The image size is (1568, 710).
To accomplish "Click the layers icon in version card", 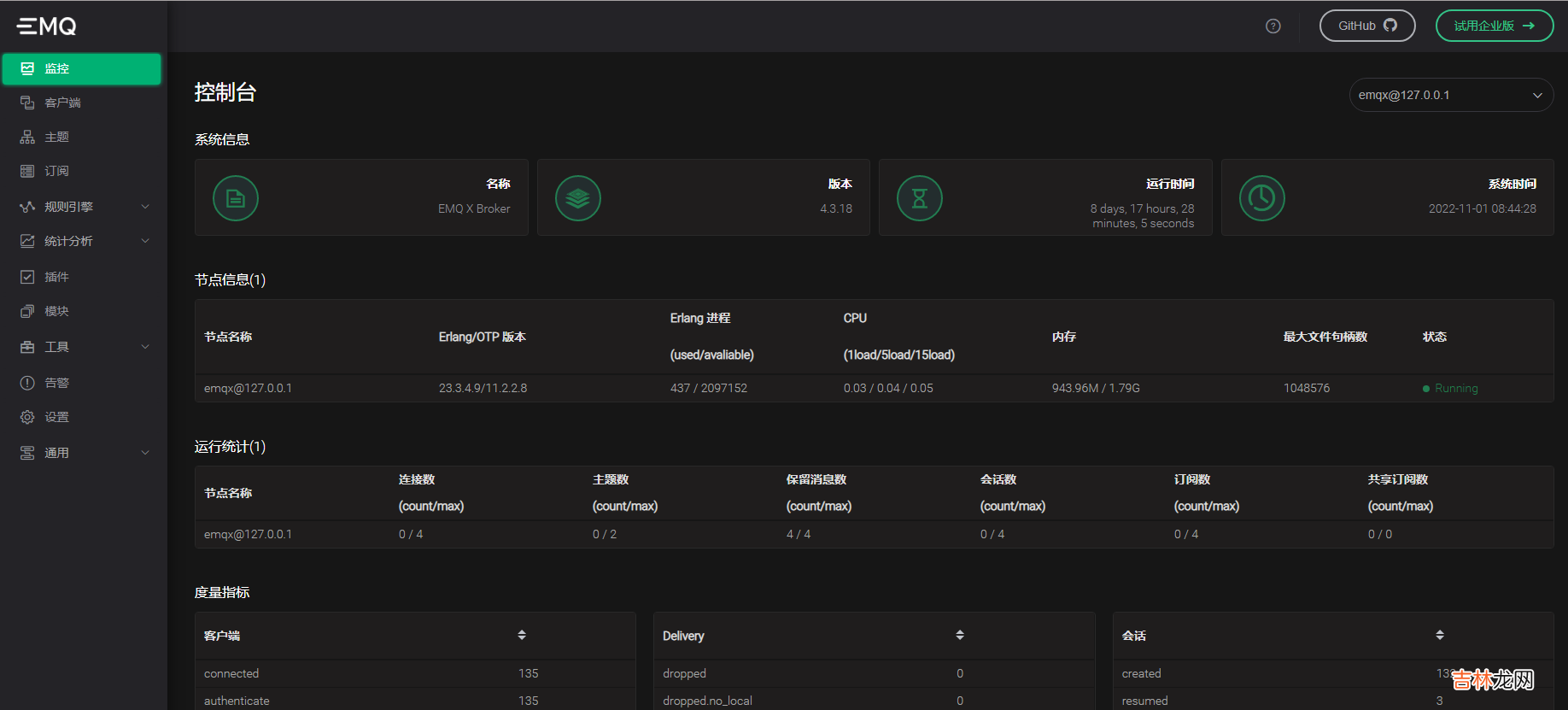I will coord(578,198).
